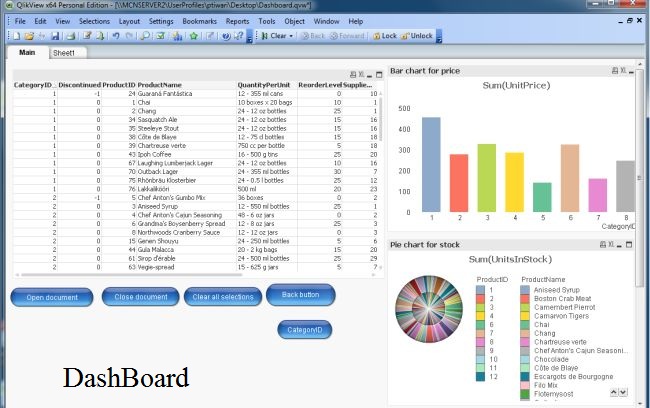Minimize the table box object
The image size is (650, 408).
(370, 75)
